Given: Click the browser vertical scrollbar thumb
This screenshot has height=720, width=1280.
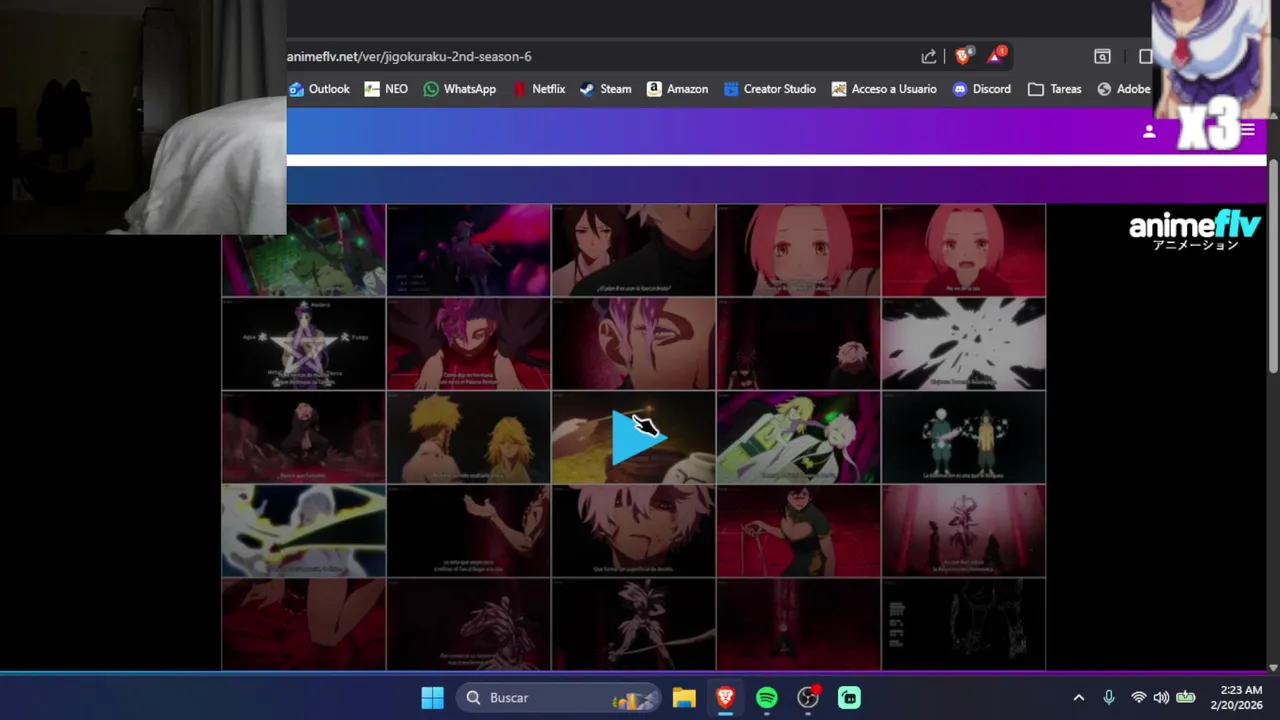Looking at the screenshot, I should [1273, 265].
